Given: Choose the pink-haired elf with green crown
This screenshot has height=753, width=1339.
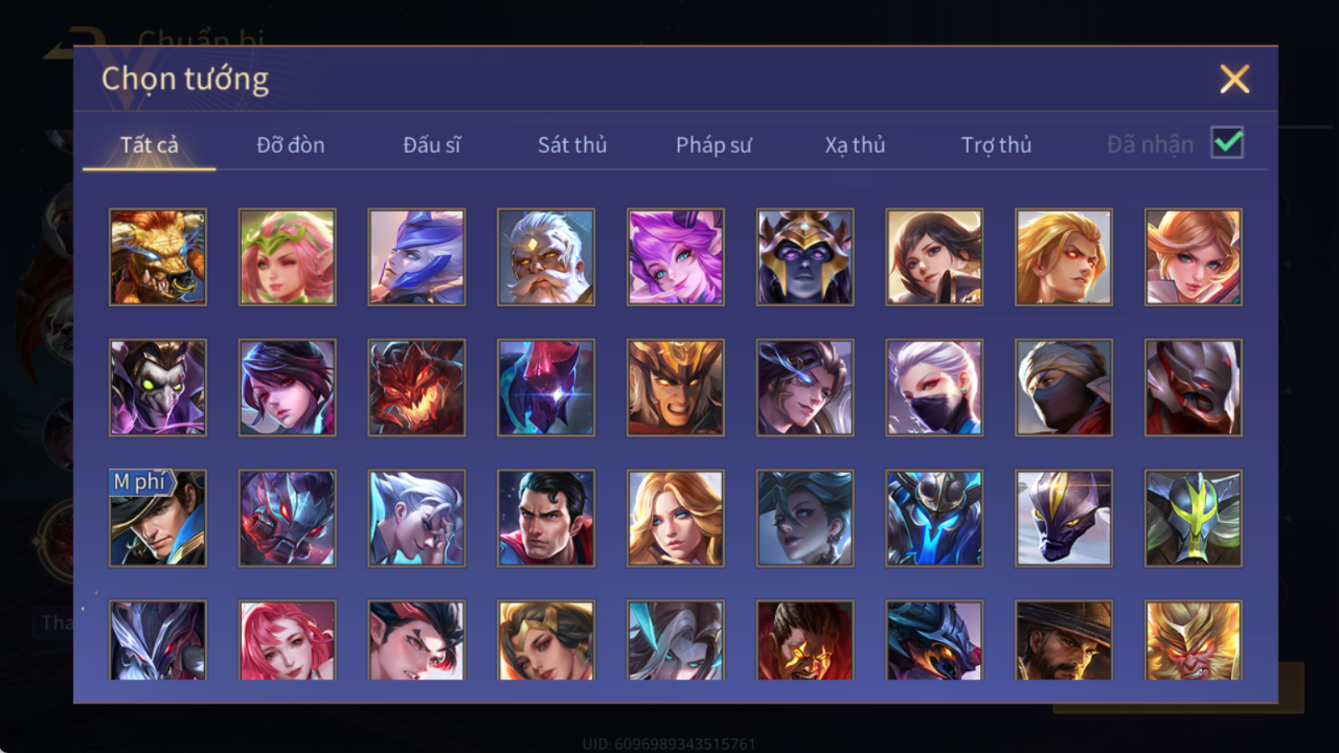Looking at the screenshot, I should coord(288,257).
